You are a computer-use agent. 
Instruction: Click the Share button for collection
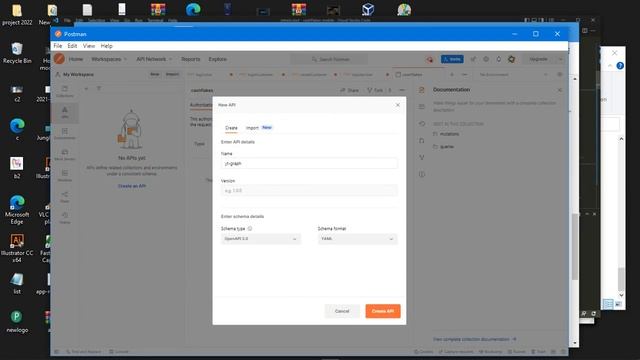point(350,90)
